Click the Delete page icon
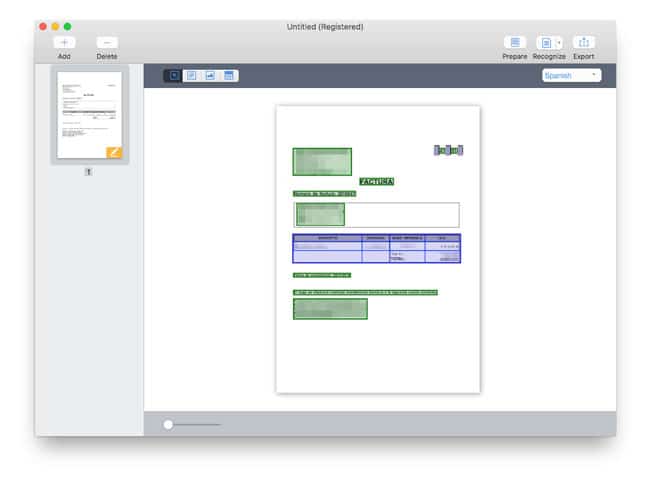The height and width of the screenshot is (485, 650). point(107,43)
